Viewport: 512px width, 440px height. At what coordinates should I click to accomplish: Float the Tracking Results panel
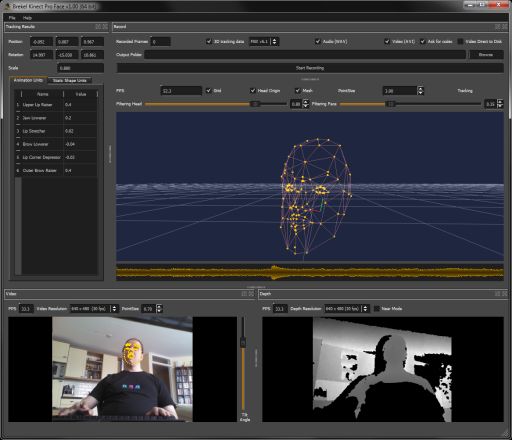point(98,27)
